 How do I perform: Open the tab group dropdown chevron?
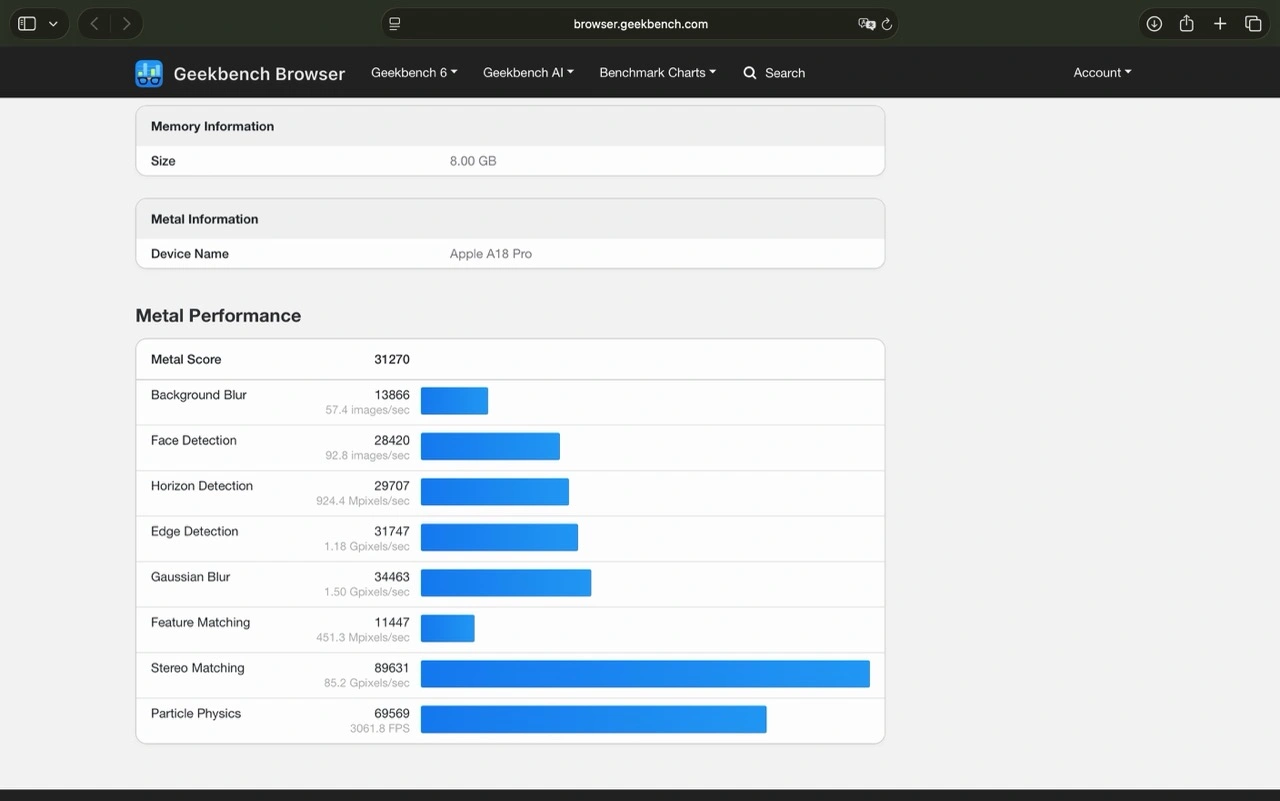(x=53, y=24)
